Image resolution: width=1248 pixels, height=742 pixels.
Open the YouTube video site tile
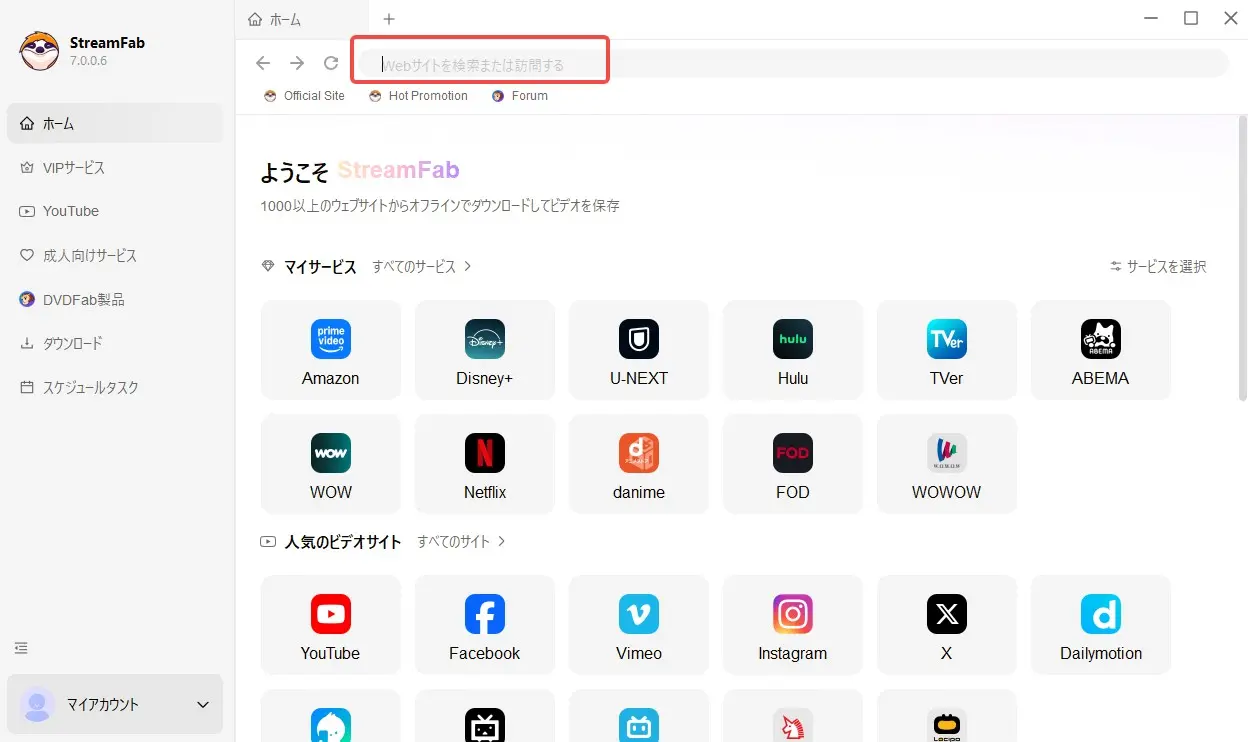coord(330,625)
